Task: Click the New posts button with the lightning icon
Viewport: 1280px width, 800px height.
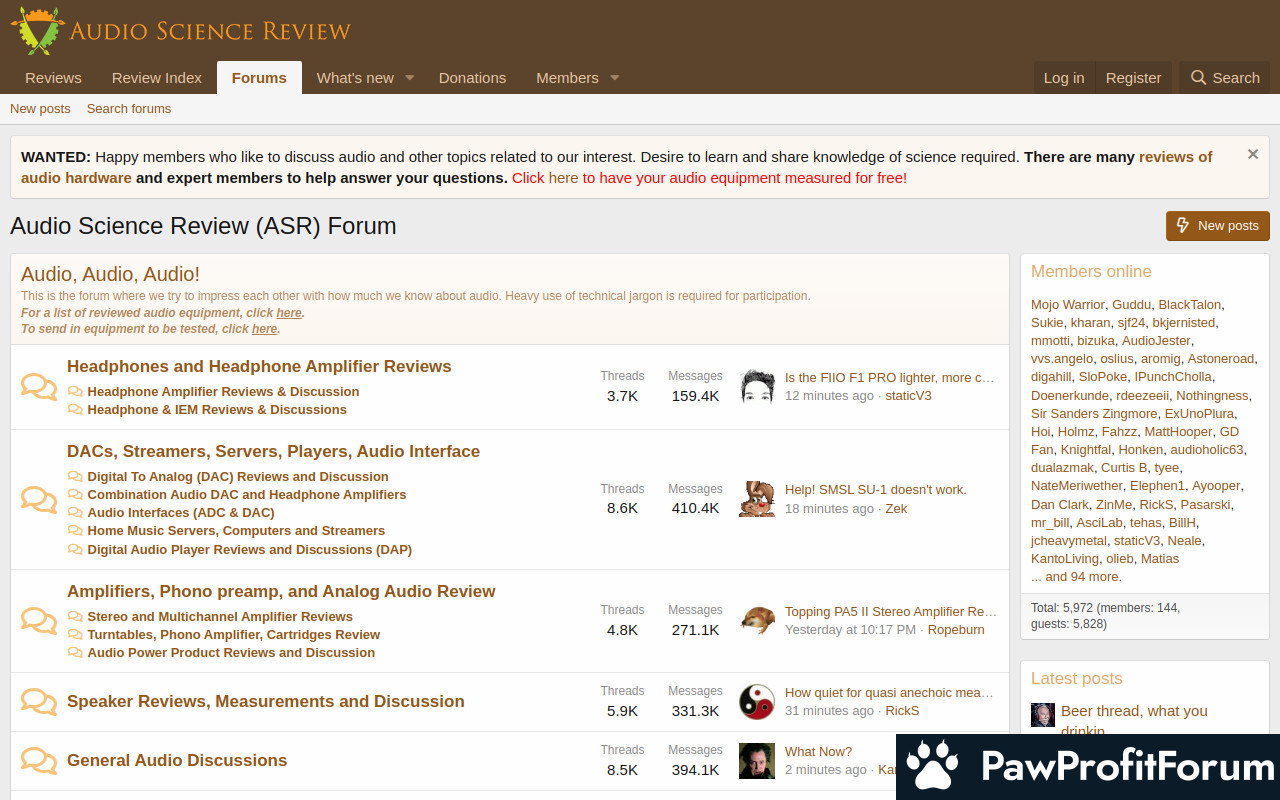Action: pos(1217,226)
